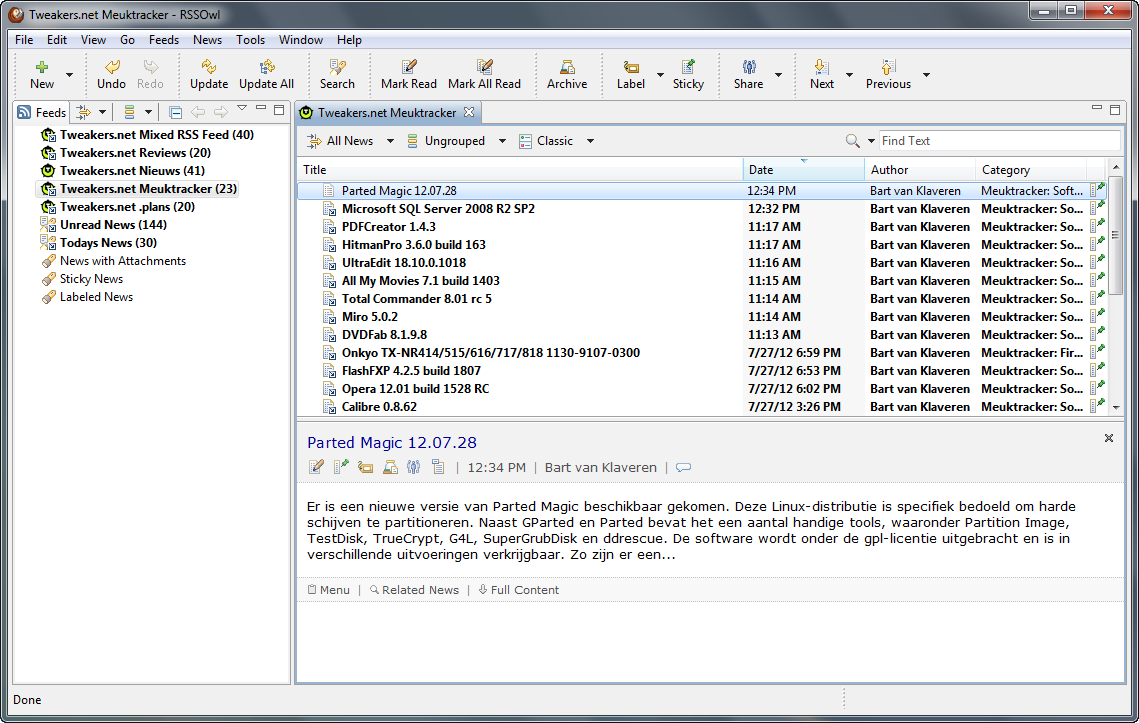
Task: Click the Update All toolbar icon
Action: (266, 68)
